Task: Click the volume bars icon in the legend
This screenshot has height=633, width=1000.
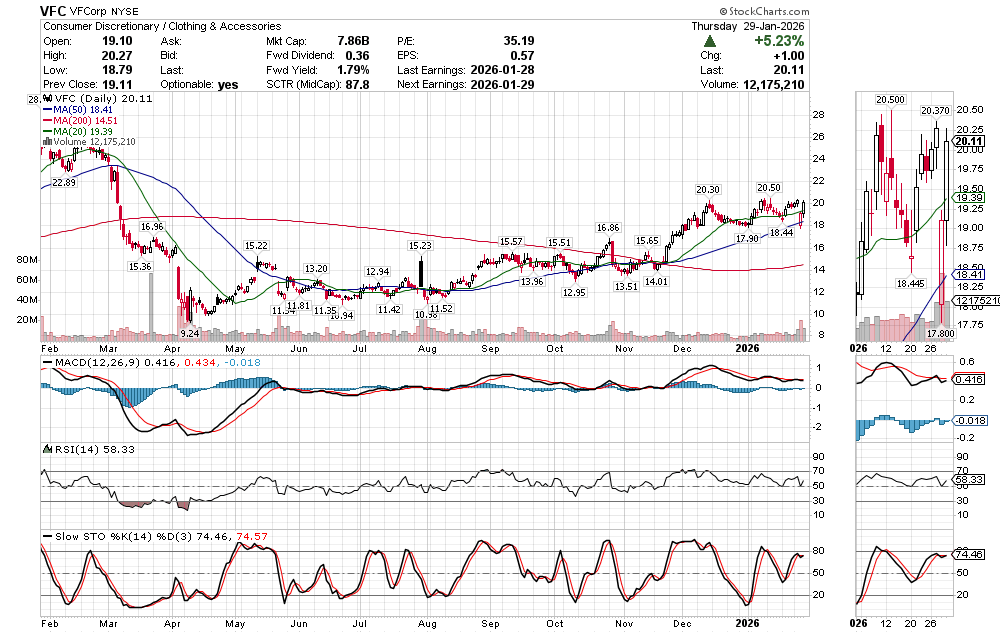Action: pos(47,142)
